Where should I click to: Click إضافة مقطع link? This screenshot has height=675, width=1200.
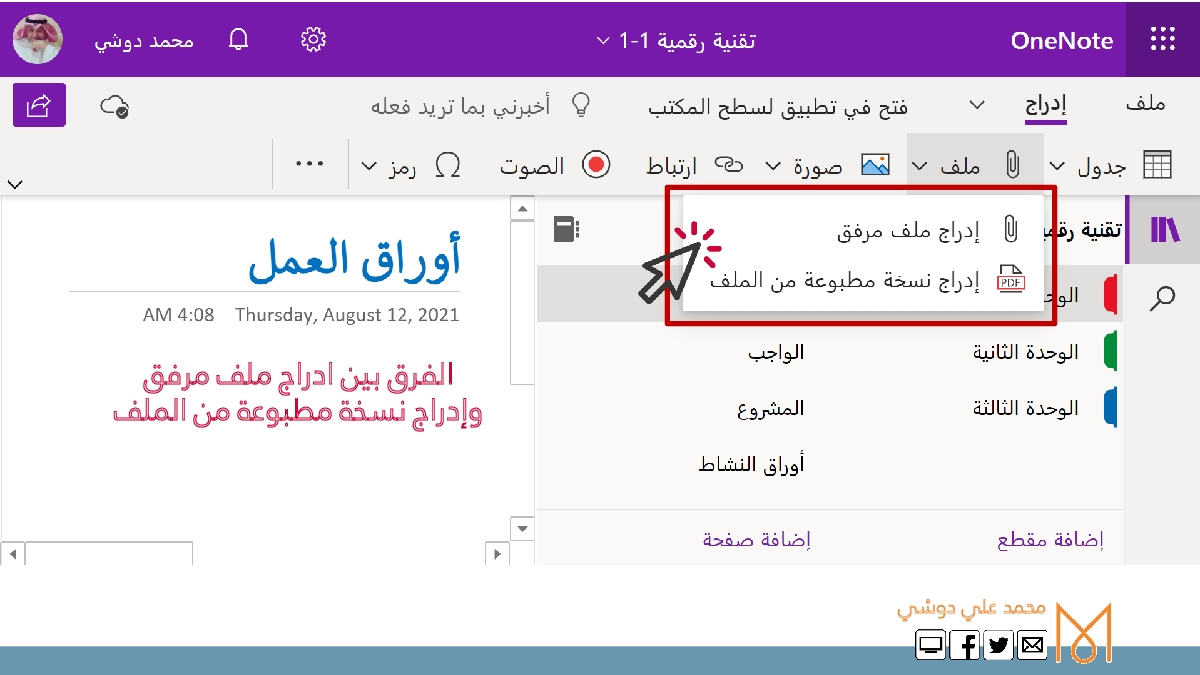(x=1050, y=540)
